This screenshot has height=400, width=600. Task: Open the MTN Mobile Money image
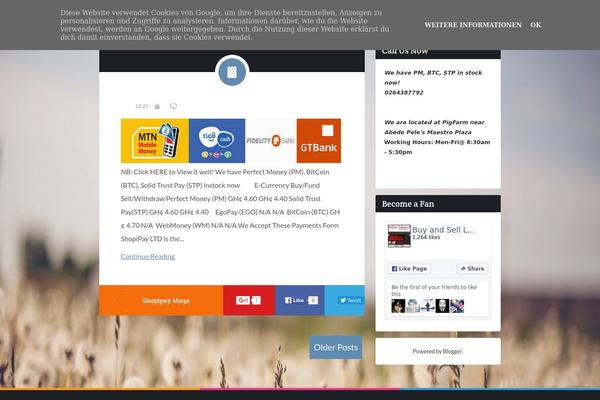155,141
